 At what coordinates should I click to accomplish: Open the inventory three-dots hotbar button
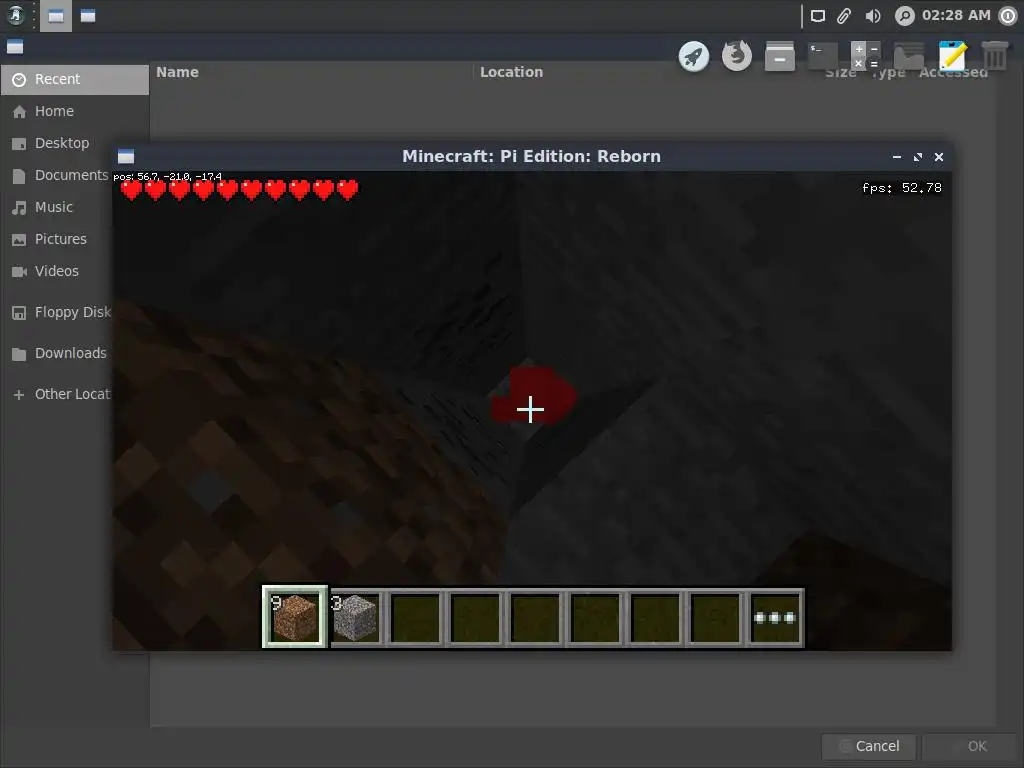click(775, 617)
